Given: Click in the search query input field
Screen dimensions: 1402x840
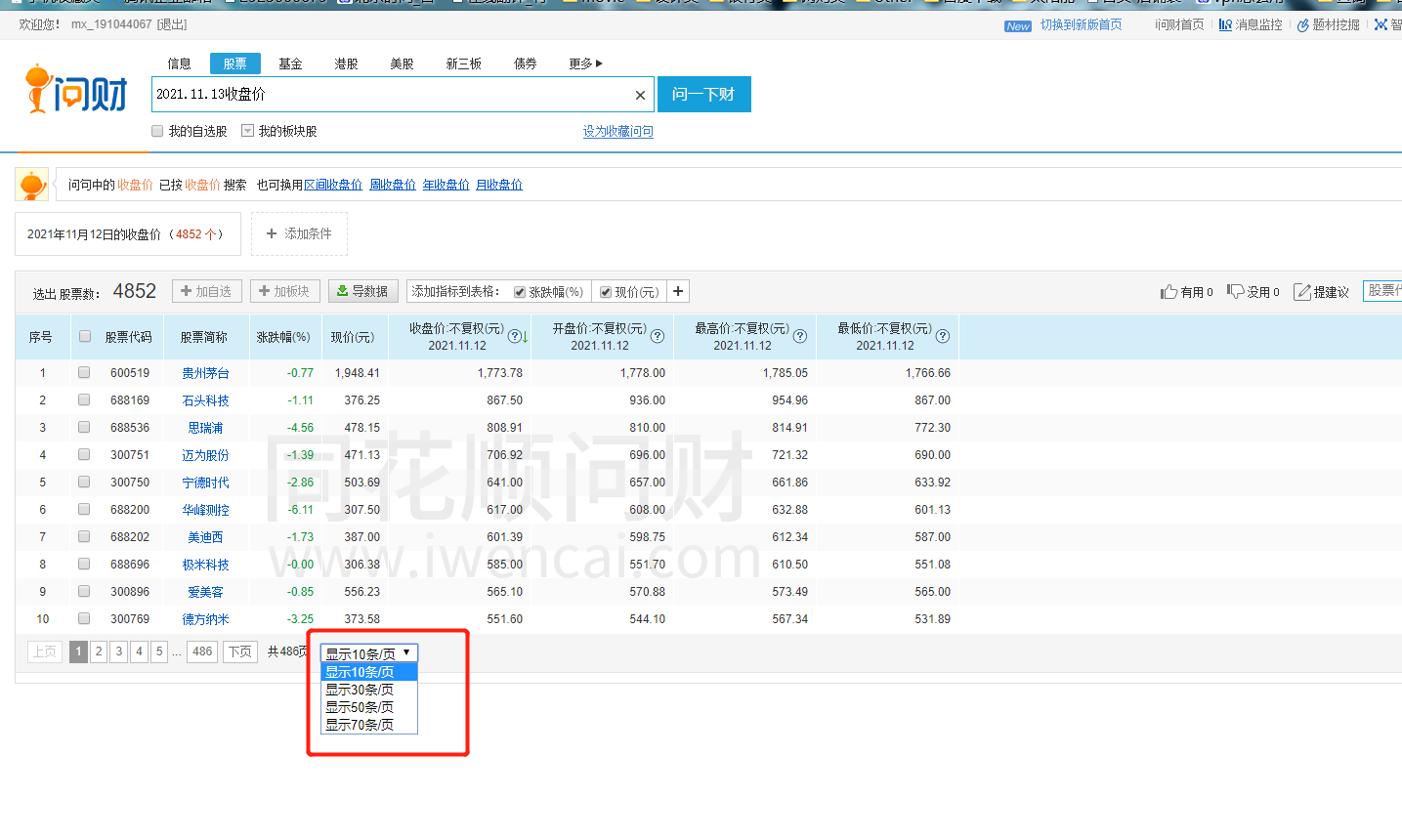Looking at the screenshot, I should click(391, 95).
